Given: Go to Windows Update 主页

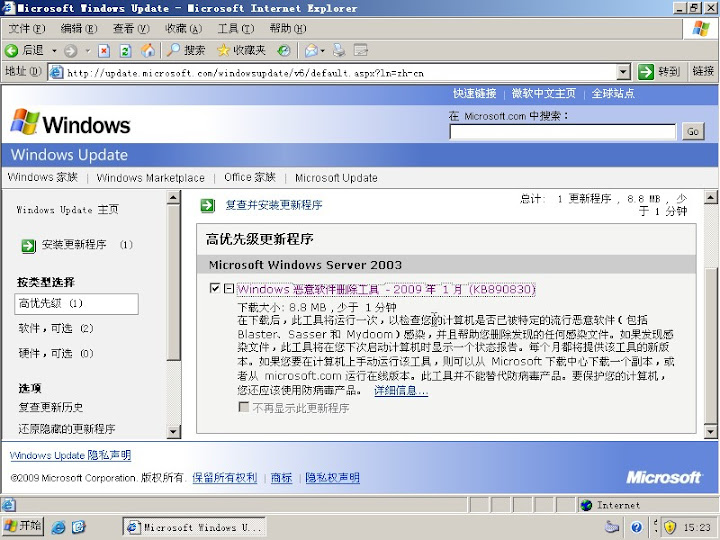Looking at the screenshot, I should pos(68,210).
